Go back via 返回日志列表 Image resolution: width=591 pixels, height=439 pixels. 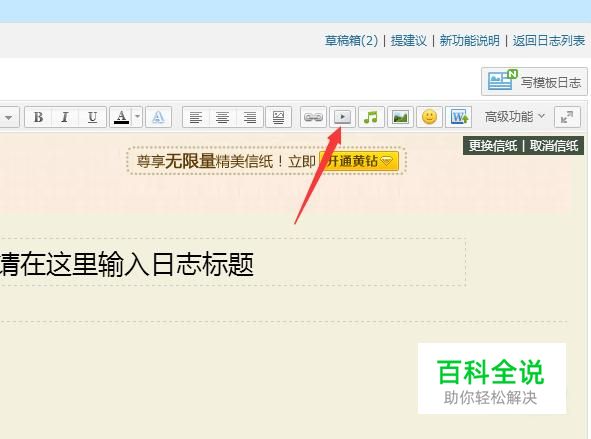(x=549, y=40)
